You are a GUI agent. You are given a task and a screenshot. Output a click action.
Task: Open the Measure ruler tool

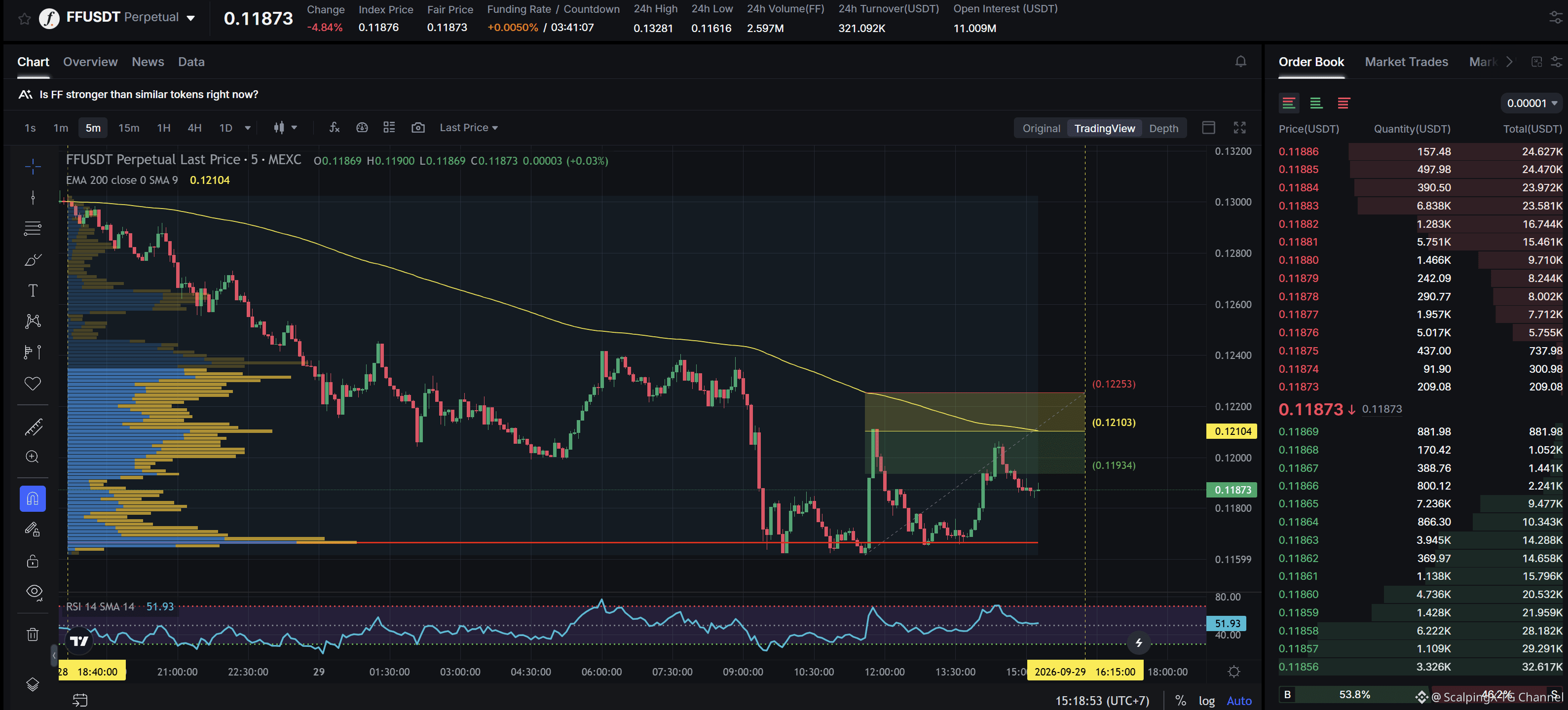coord(33,427)
